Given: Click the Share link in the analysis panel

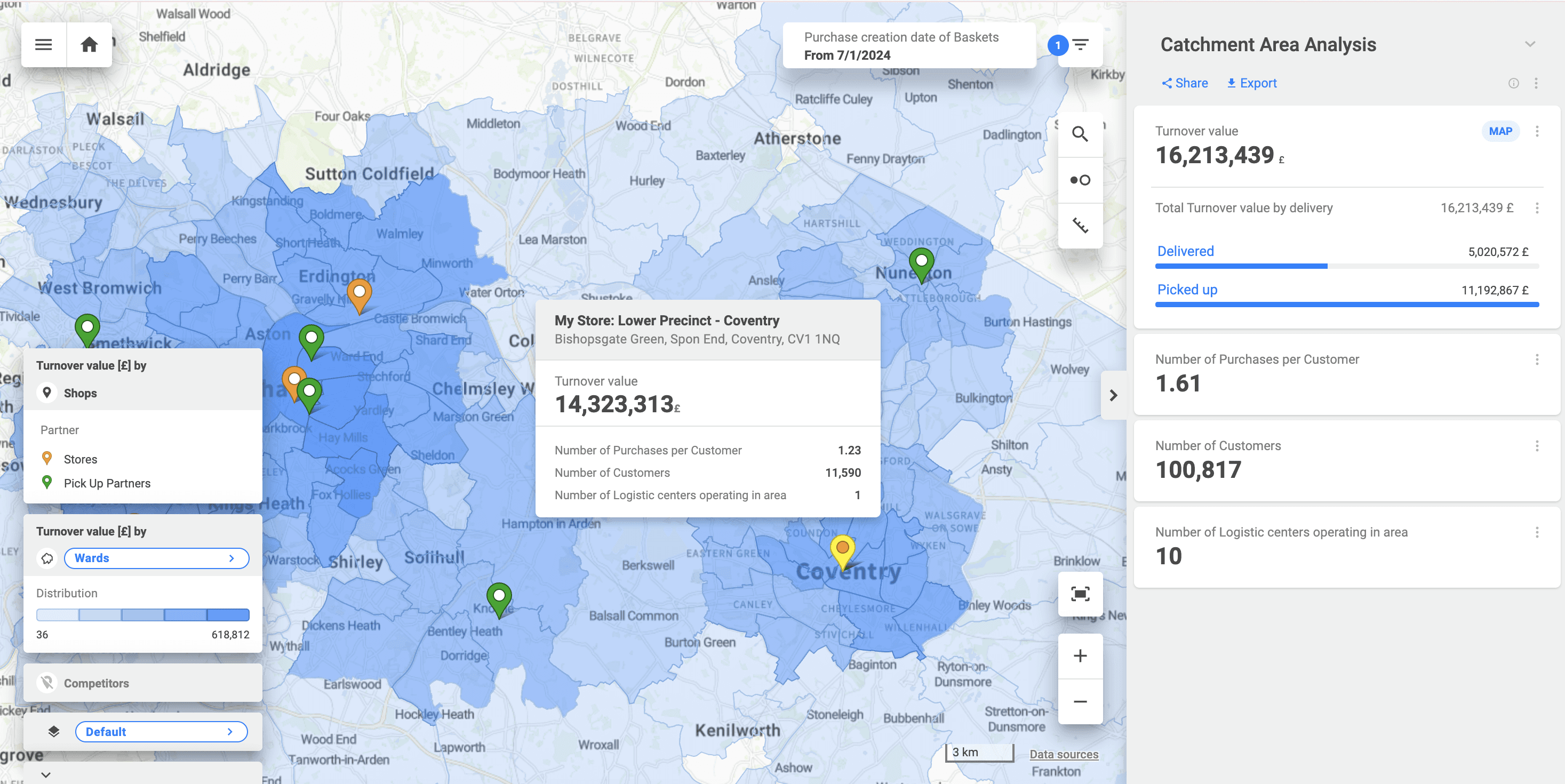Looking at the screenshot, I should tap(1184, 83).
